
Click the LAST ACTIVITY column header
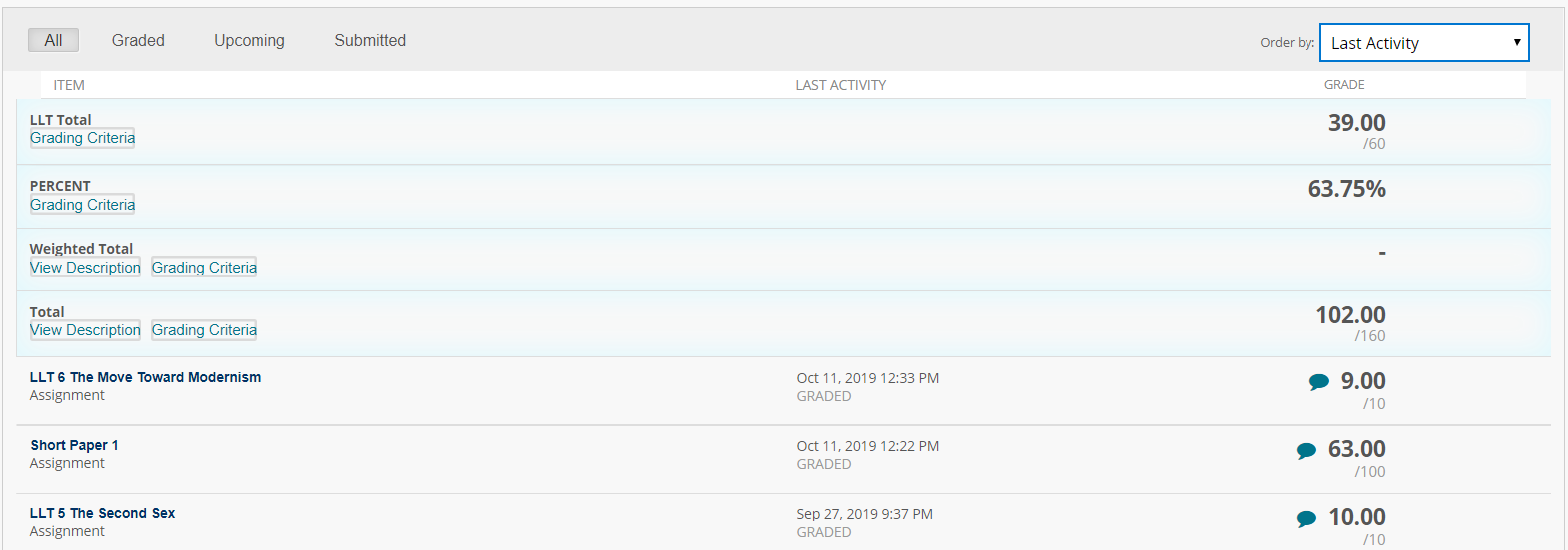pyautogui.click(x=840, y=85)
